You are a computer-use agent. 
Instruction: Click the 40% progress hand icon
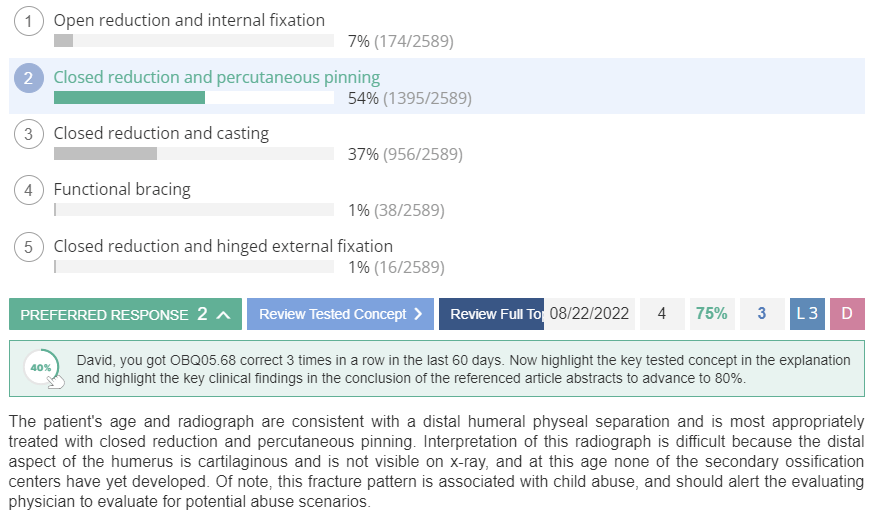tap(43, 369)
